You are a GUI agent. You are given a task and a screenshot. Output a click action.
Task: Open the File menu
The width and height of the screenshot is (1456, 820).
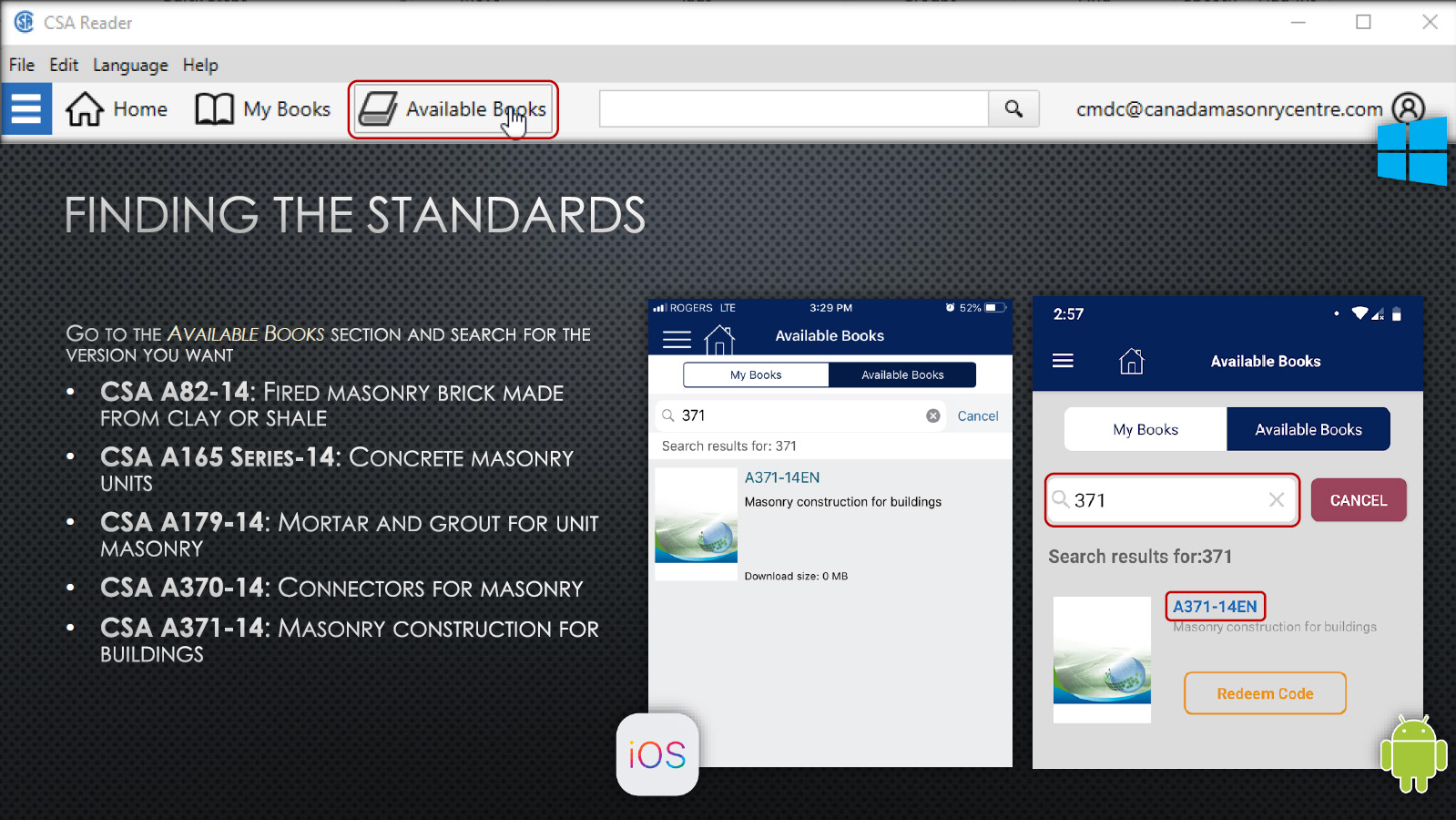[x=22, y=65]
